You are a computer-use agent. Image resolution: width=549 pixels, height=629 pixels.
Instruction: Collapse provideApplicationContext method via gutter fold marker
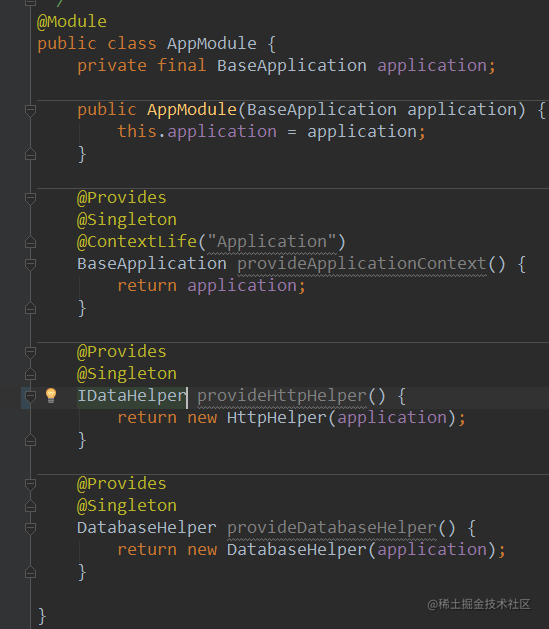tap(30, 264)
